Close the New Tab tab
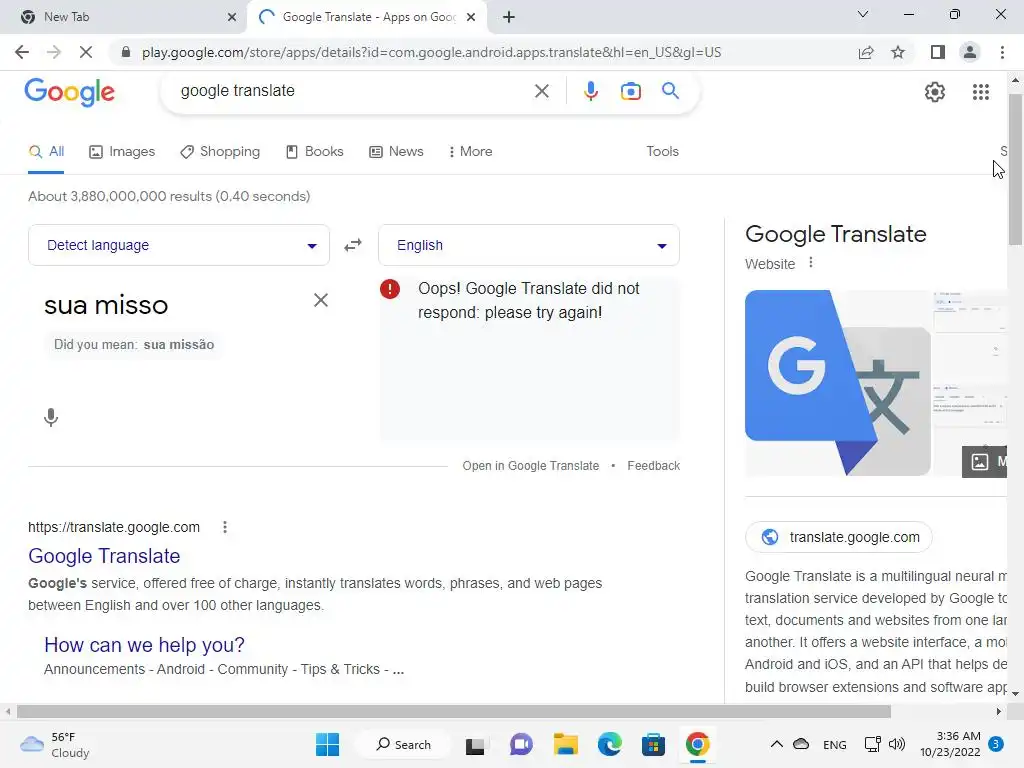 point(232,17)
